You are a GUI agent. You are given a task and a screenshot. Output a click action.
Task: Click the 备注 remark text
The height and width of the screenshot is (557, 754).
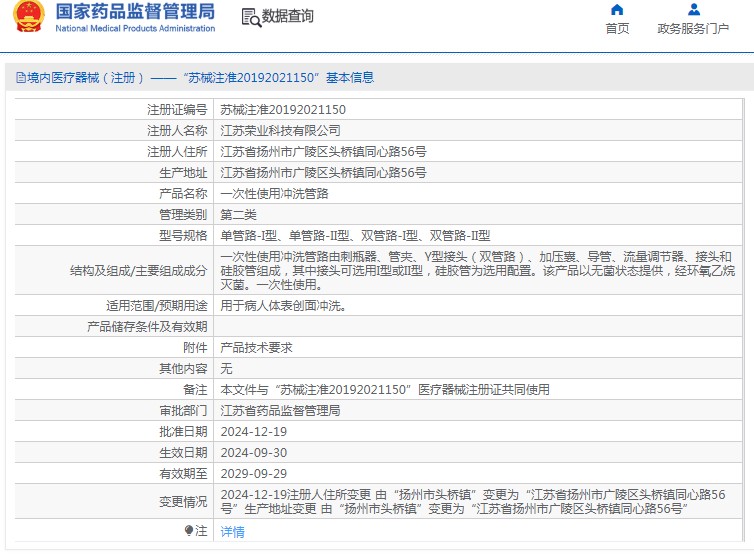point(385,390)
